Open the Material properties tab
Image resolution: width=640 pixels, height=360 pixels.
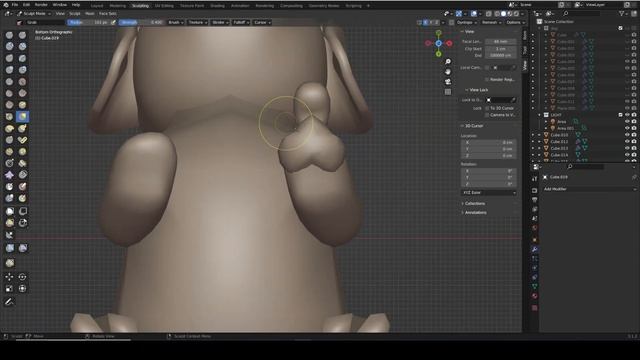pos(535,296)
